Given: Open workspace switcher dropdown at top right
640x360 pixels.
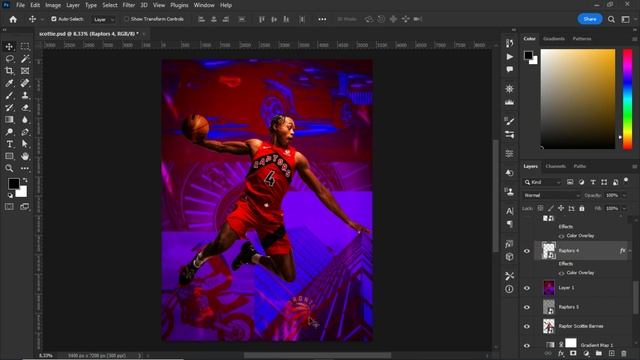Looking at the screenshot, I should (x=625, y=19).
